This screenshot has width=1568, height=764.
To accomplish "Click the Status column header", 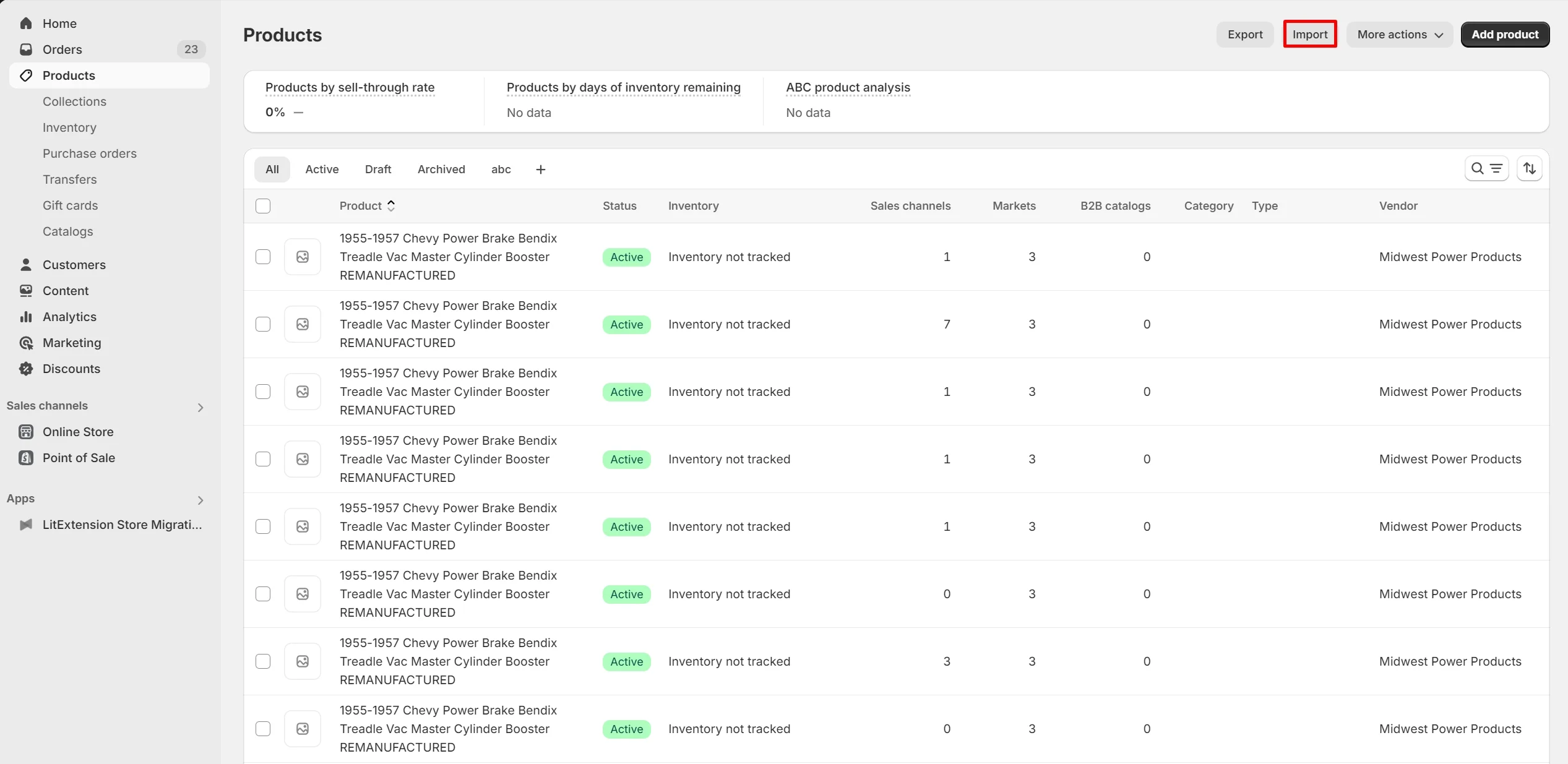I will 619,206.
